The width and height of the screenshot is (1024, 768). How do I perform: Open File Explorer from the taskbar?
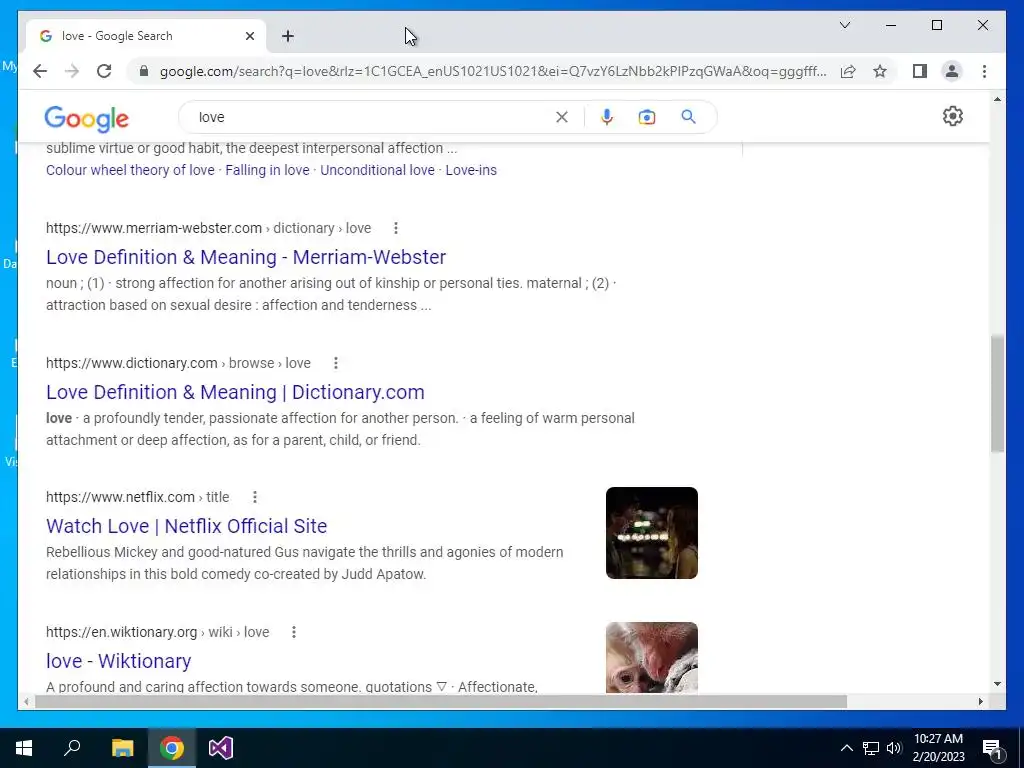[122, 748]
